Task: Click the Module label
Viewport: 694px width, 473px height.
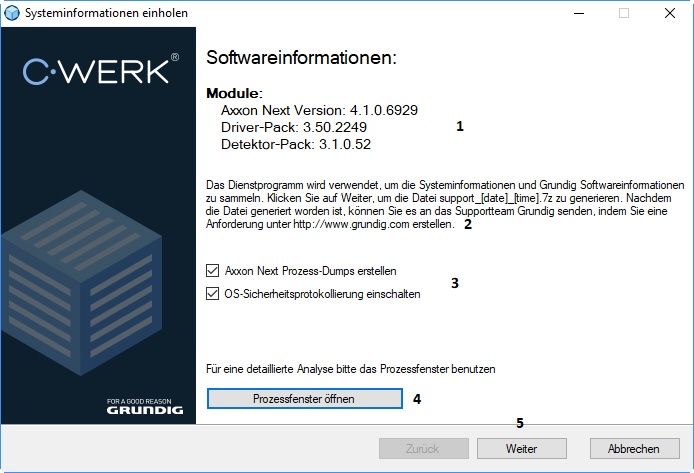Action: pyautogui.click(x=233, y=92)
